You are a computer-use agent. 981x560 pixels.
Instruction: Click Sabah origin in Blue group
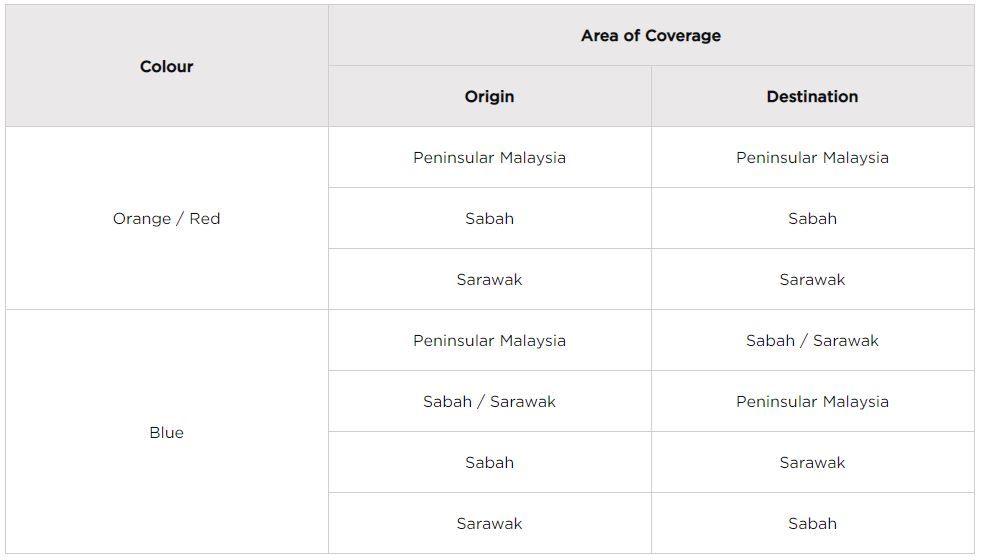click(x=489, y=462)
